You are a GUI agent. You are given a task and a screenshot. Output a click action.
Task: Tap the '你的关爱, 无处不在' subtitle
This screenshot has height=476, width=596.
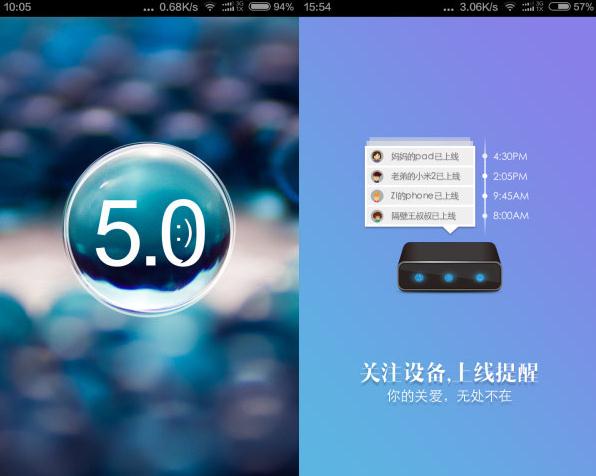449,396
